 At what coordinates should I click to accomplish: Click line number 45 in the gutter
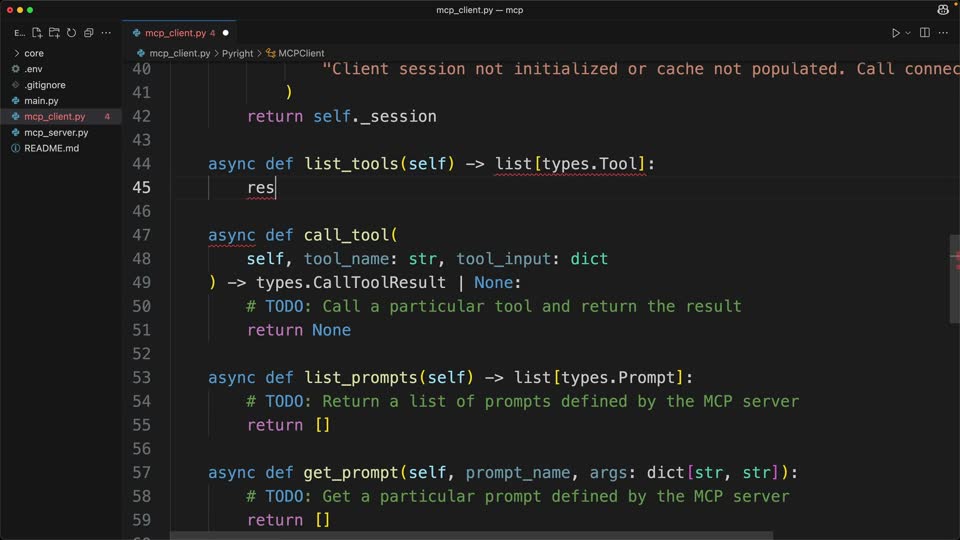click(141, 187)
